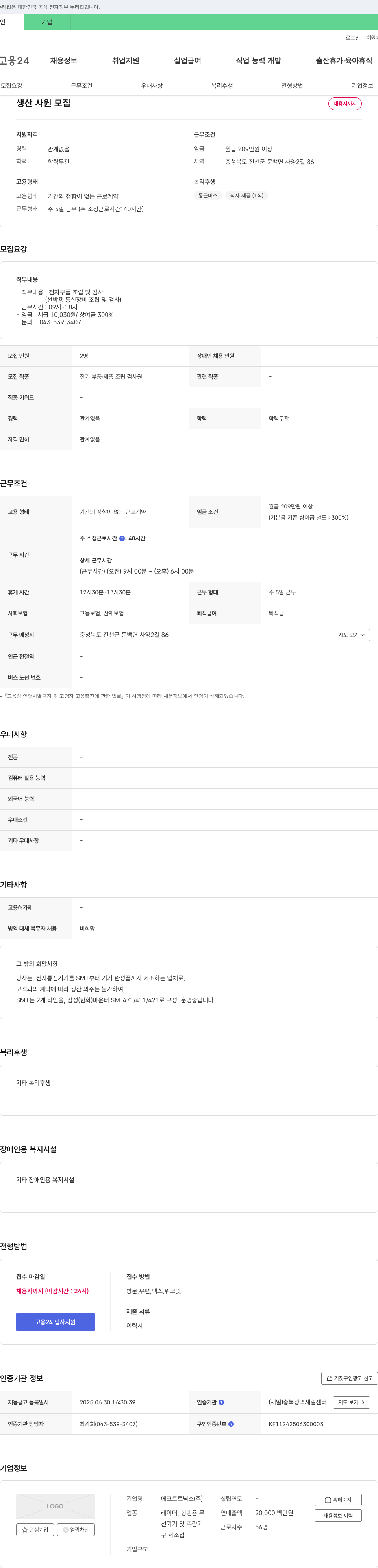The image size is (378, 1568).
Task: Click 56명 employee count
Action: (261, 1527)
